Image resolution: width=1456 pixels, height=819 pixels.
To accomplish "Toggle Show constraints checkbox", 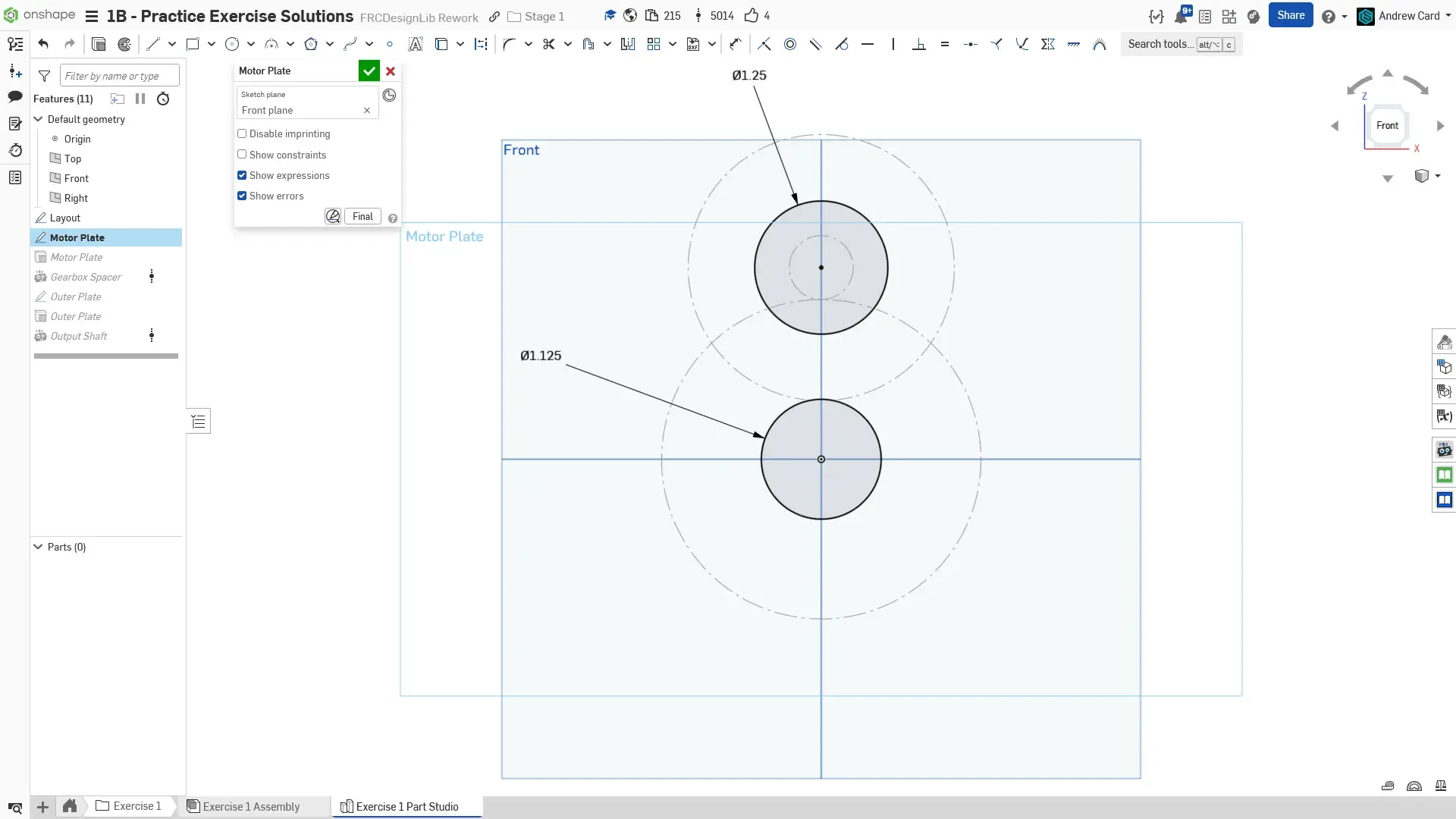I will tap(242, 155).
